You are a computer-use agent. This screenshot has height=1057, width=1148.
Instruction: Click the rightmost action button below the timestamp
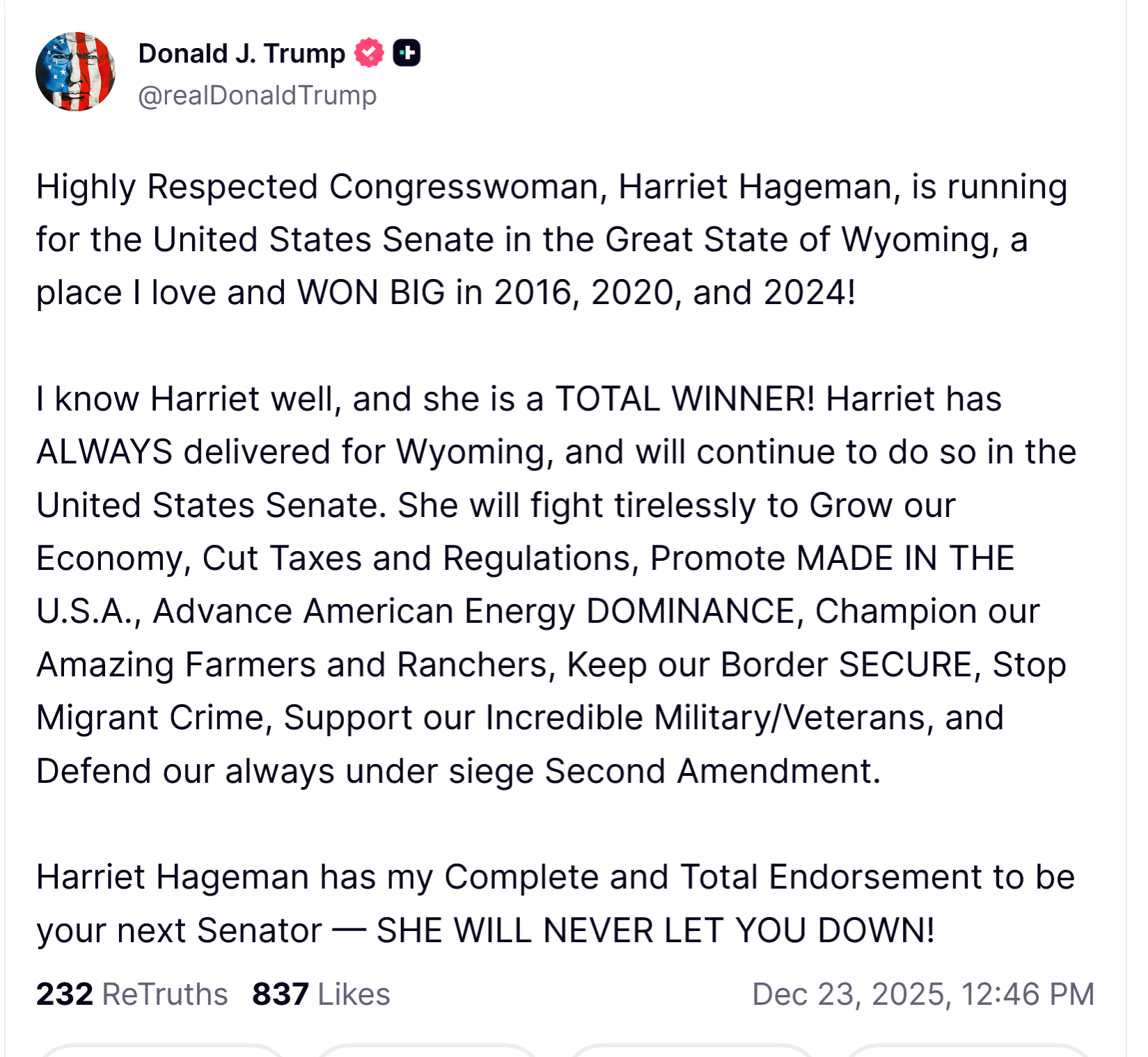(x=966, y=1051)
